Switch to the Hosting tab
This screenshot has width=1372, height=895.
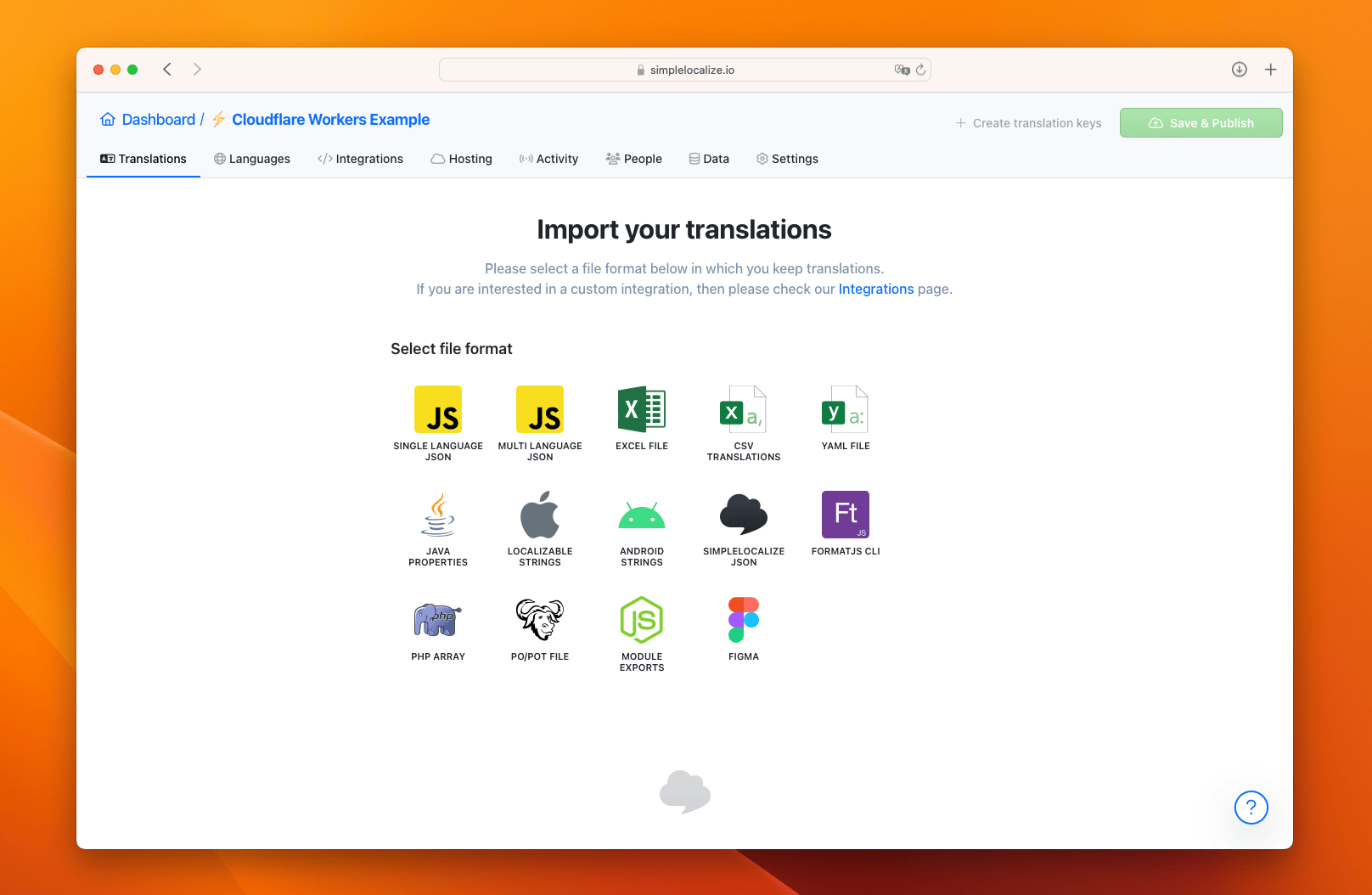[461, 159]
